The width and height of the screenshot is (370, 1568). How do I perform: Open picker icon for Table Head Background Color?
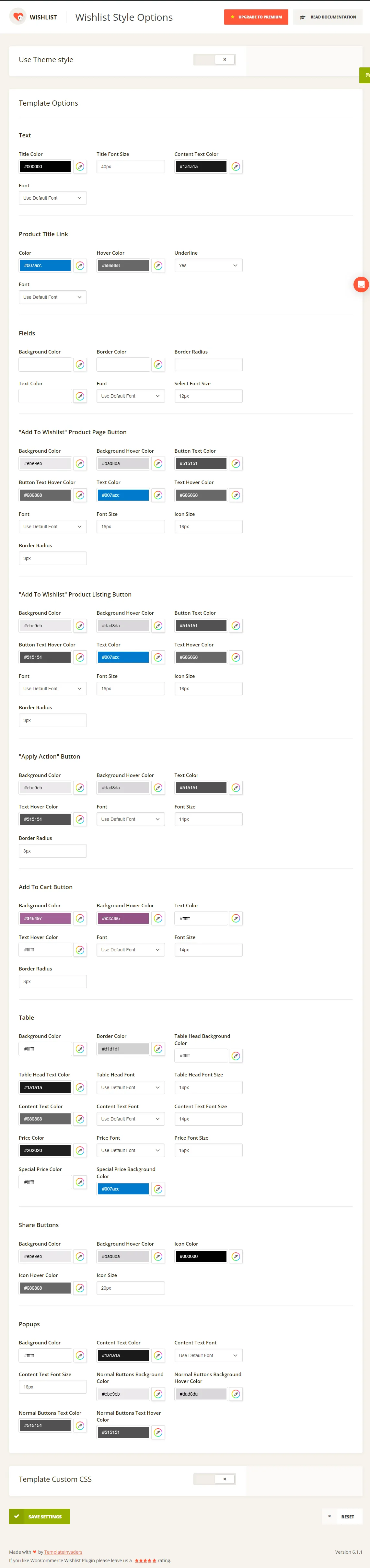(236, 1056)
